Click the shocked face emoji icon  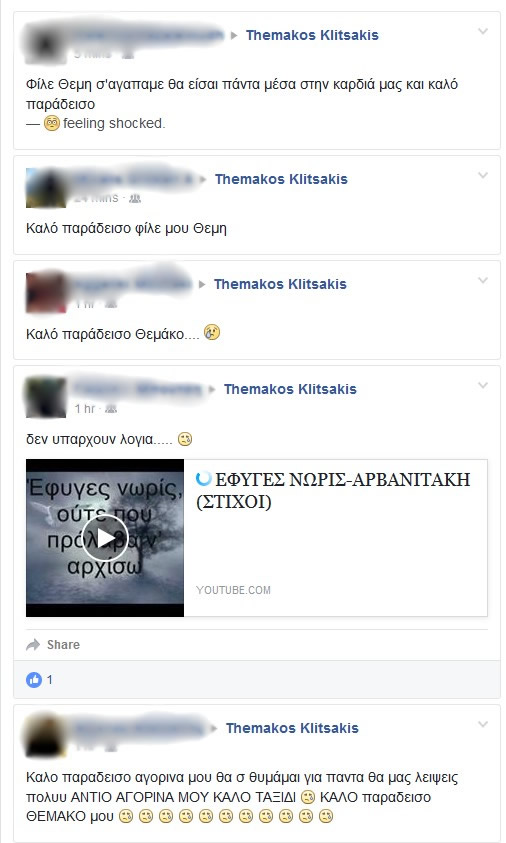tap(52, 124)
